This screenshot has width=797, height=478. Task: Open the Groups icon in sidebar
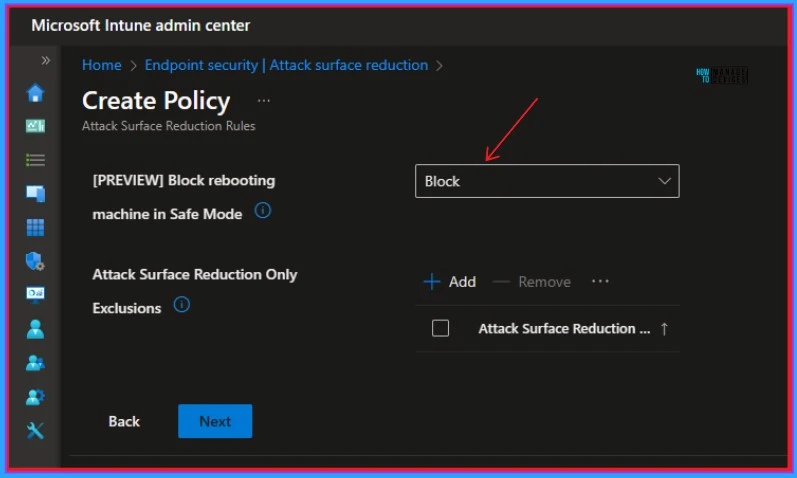point(35,363)
